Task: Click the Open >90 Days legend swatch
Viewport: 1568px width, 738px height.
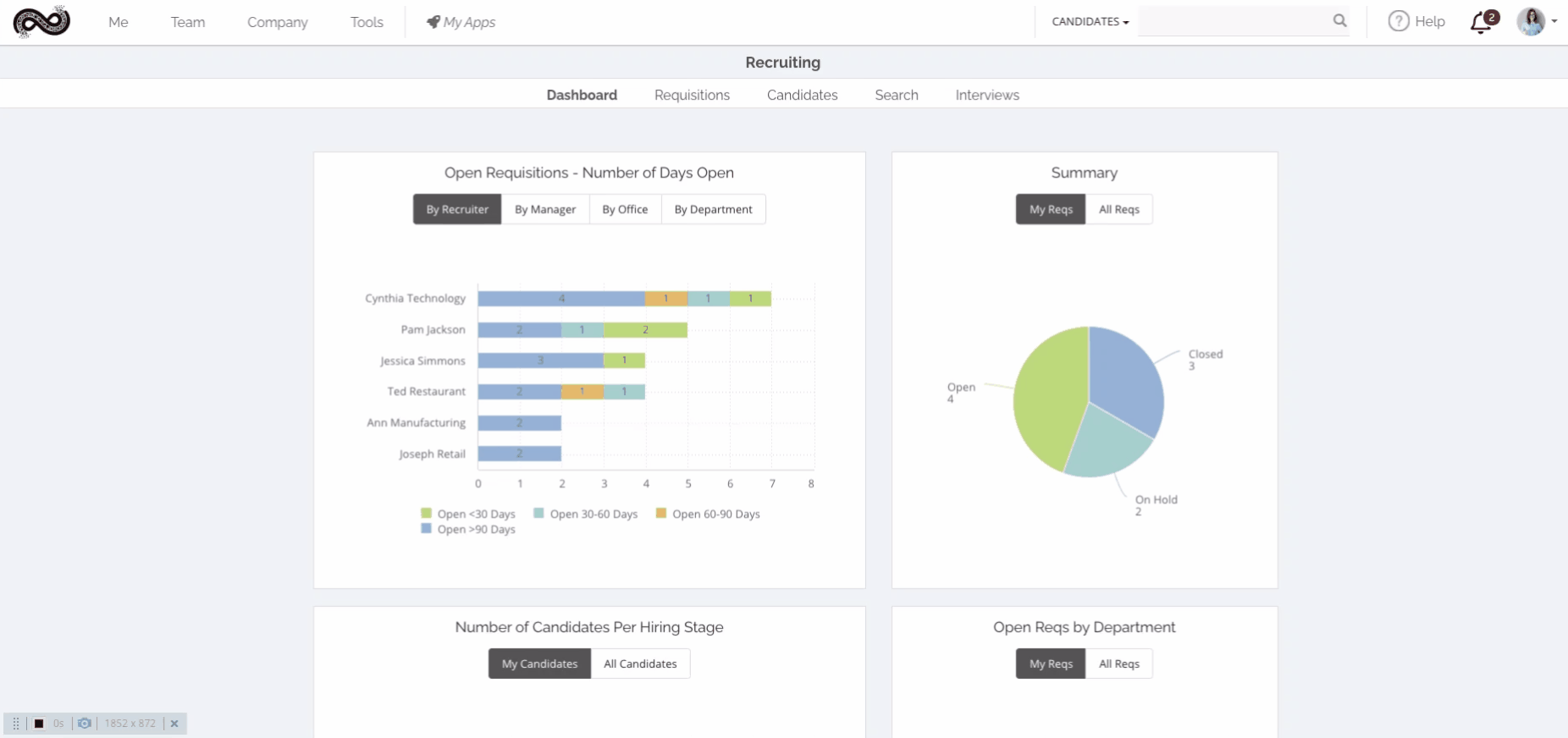Action: pyautogui.click(x=427, y=528)
